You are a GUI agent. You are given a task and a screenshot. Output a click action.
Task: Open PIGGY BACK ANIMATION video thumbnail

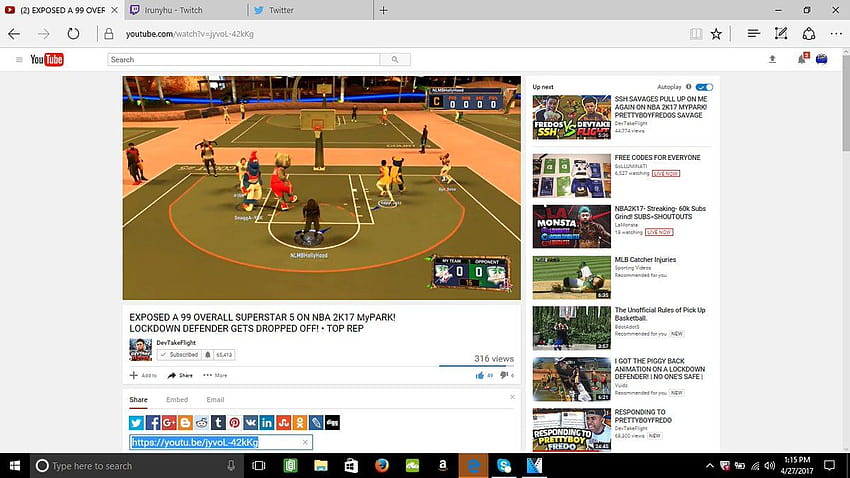point(571,379)
